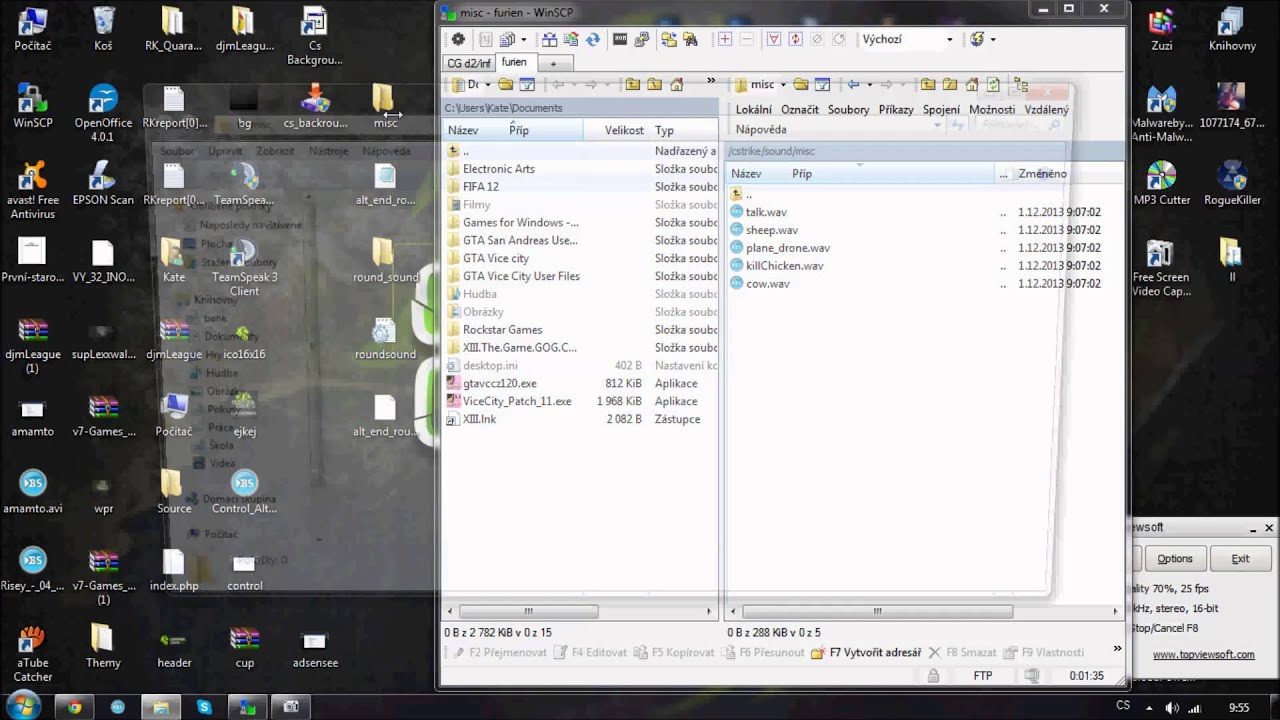The width and height of the screenshot is (1280, 720).
Task: Go to home directory in local panel
Action: click(x=676, y=85)
